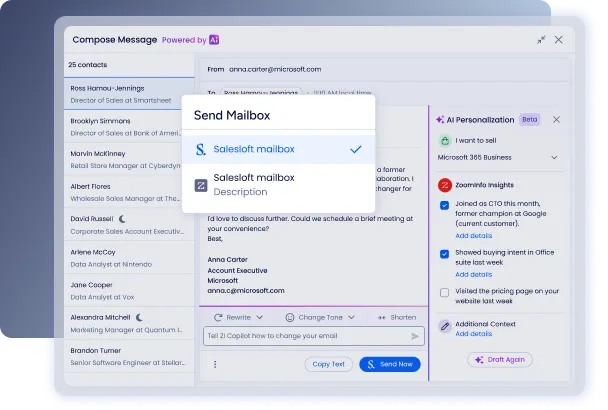Toggle the Joined as CTO insight checkbox

pos(445,205)
